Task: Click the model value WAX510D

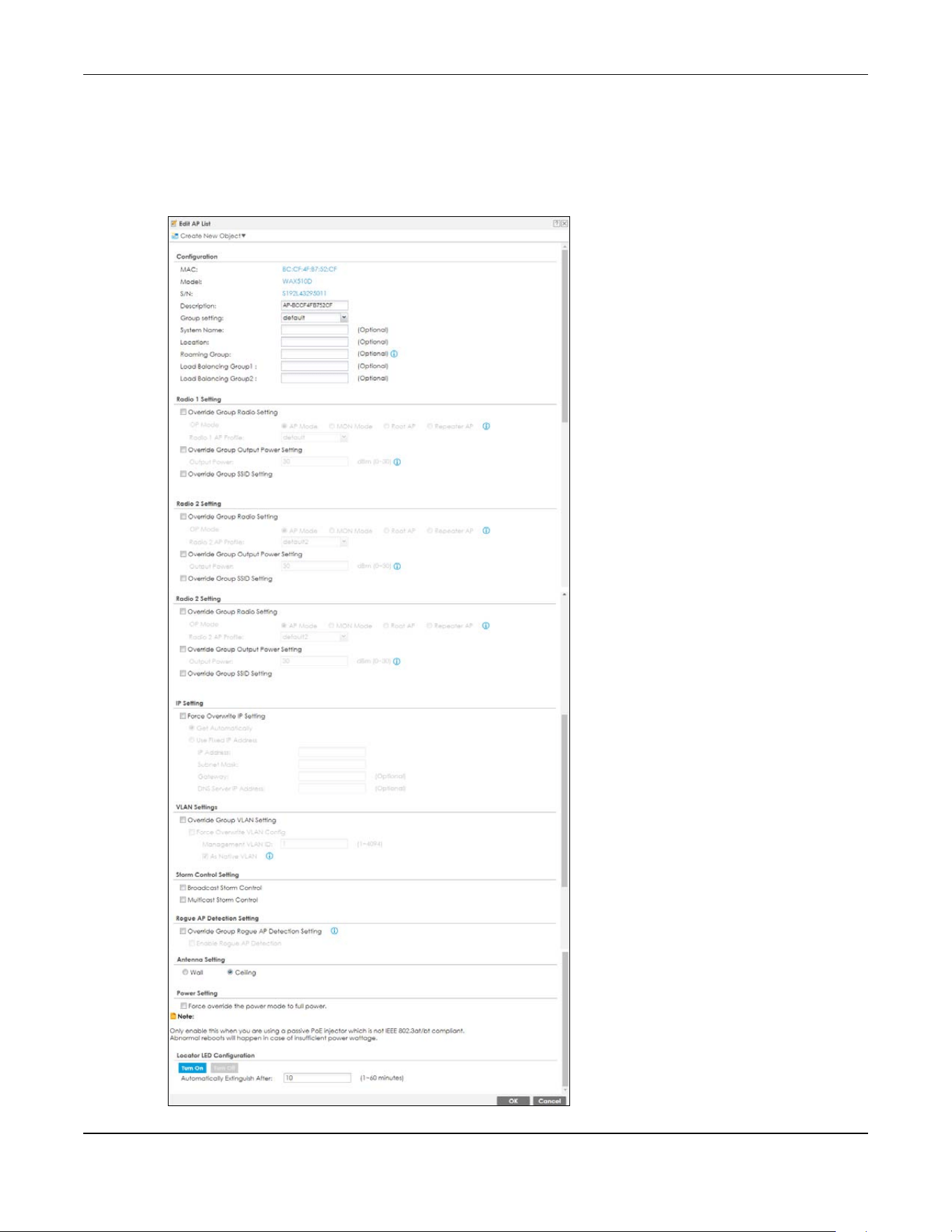Action: pos(297,281)
